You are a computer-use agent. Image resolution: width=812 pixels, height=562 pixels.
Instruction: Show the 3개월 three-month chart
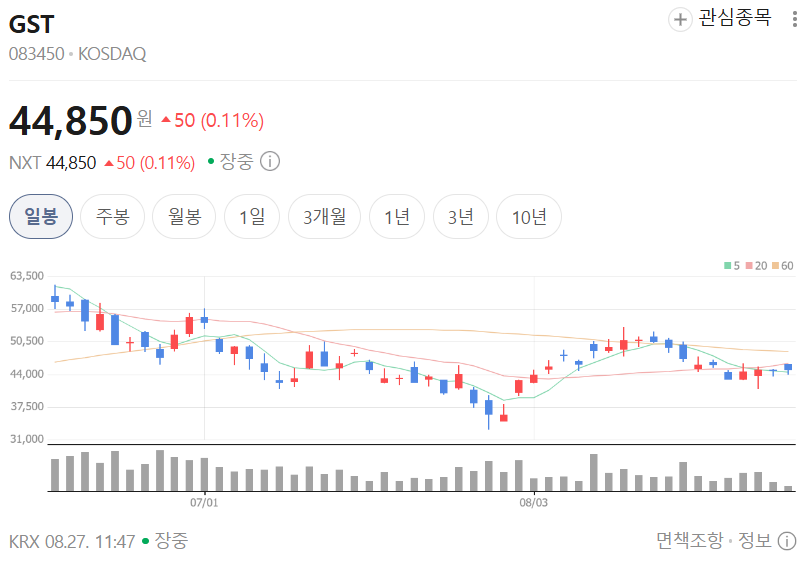324,217
